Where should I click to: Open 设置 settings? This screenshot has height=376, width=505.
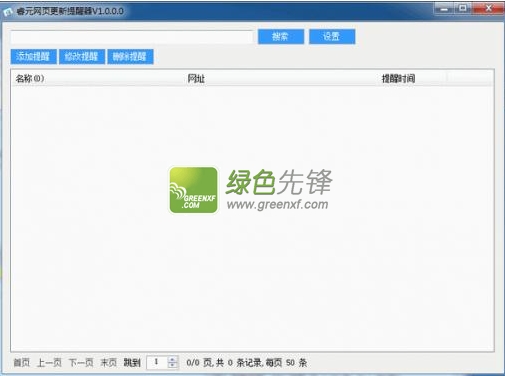332,36
